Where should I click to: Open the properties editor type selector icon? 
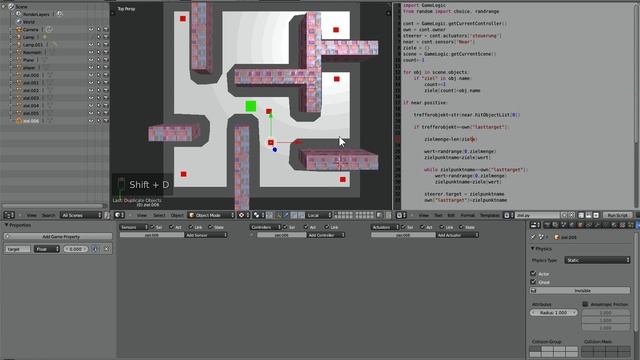(535, 225)
